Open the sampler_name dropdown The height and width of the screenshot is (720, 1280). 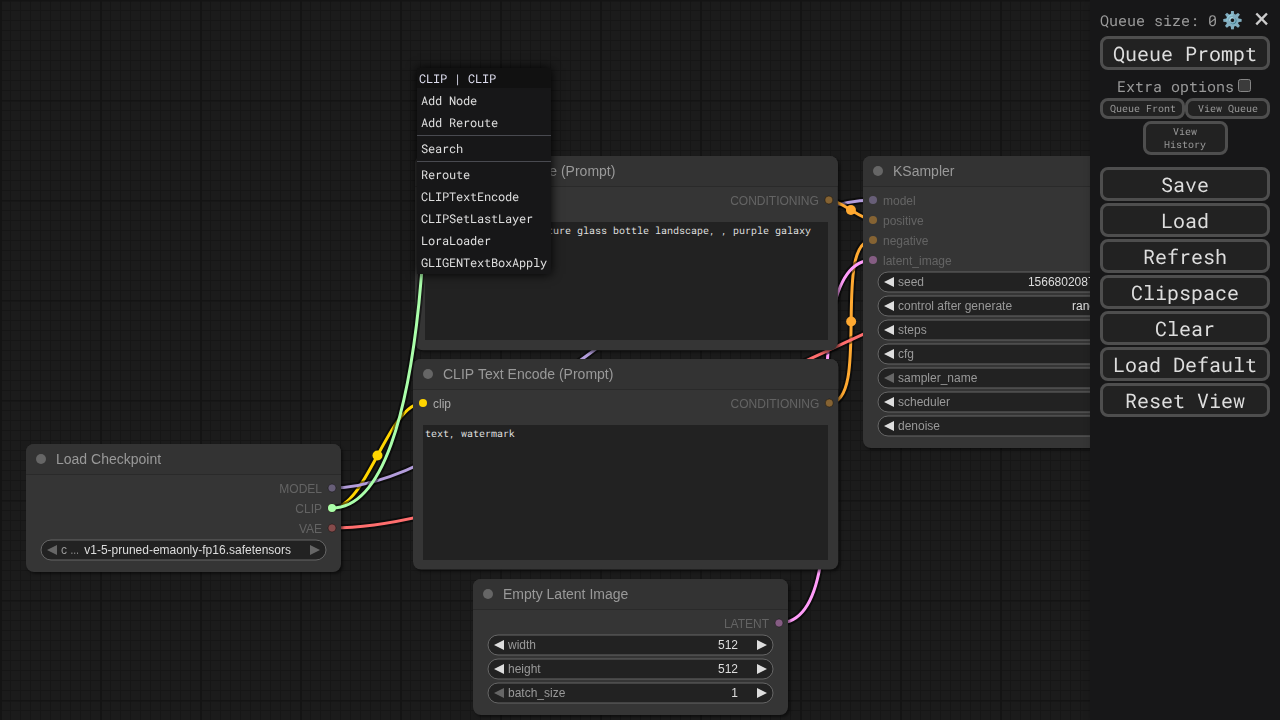coord(985,378)
